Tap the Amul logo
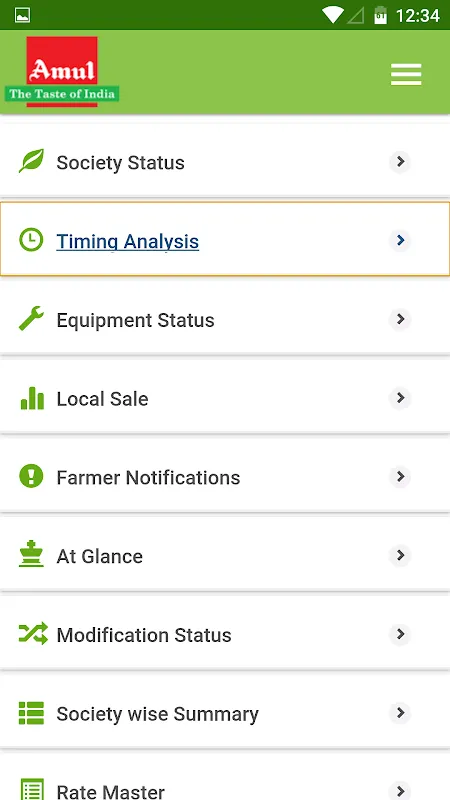450x800 pixels. click(62, 71)
